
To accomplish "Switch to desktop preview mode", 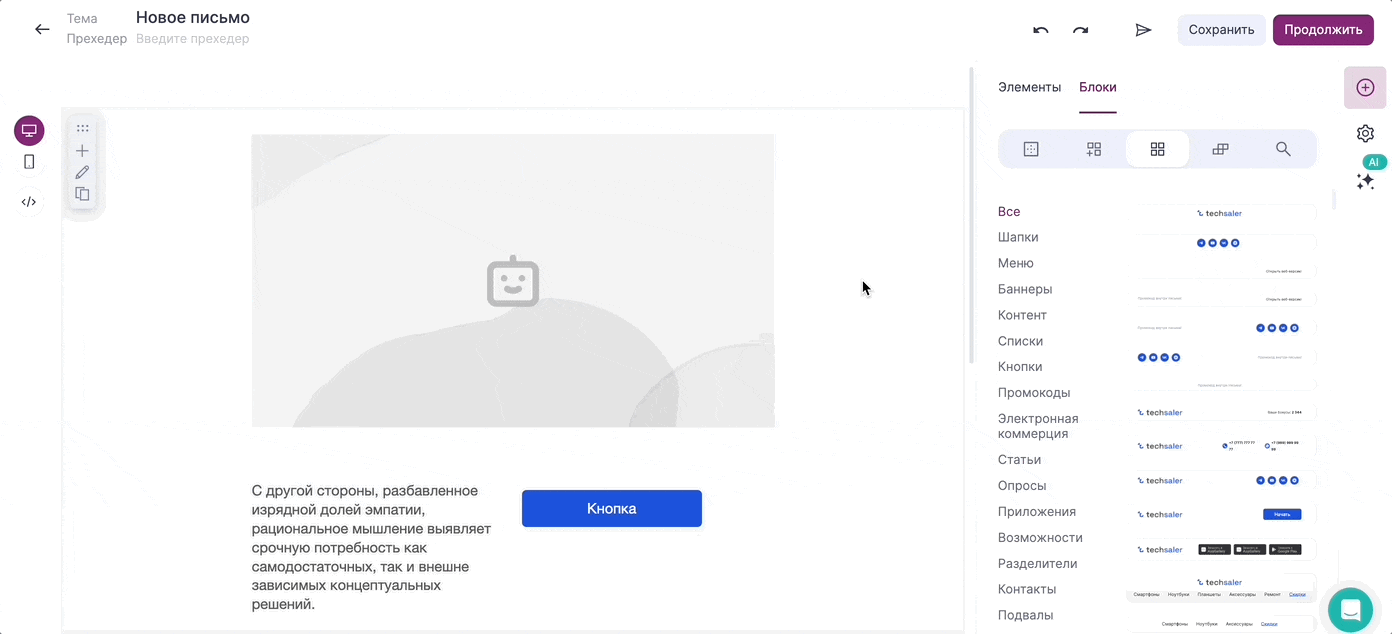I will tap(29, 131).
